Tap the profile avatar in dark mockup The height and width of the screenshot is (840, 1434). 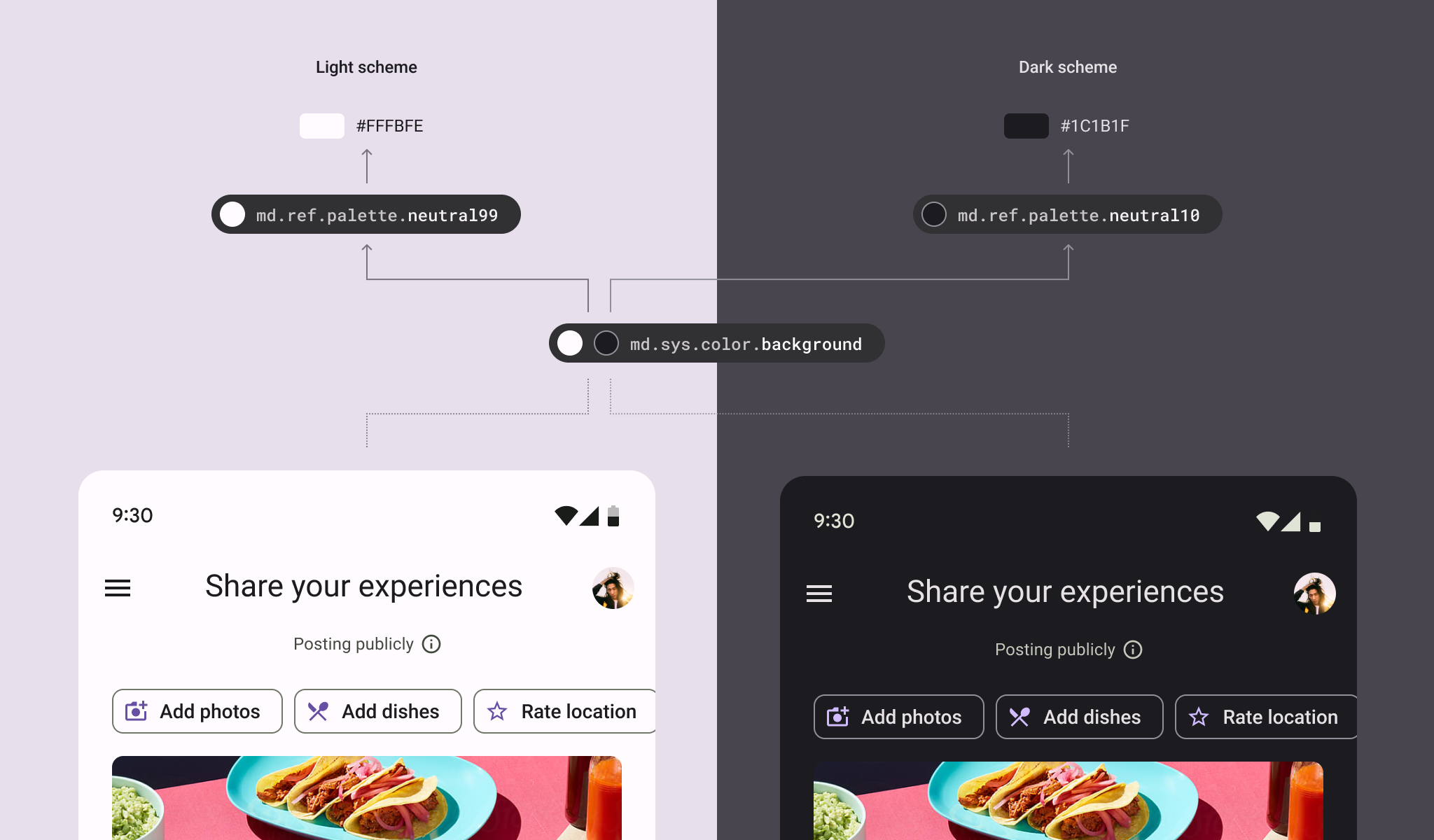click(x=1315, y=594)
